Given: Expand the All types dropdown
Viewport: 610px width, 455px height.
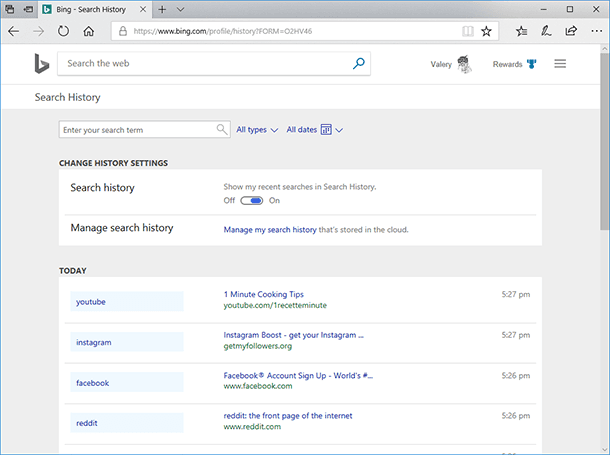Looking at the screenshot, I should click(257, 130).
